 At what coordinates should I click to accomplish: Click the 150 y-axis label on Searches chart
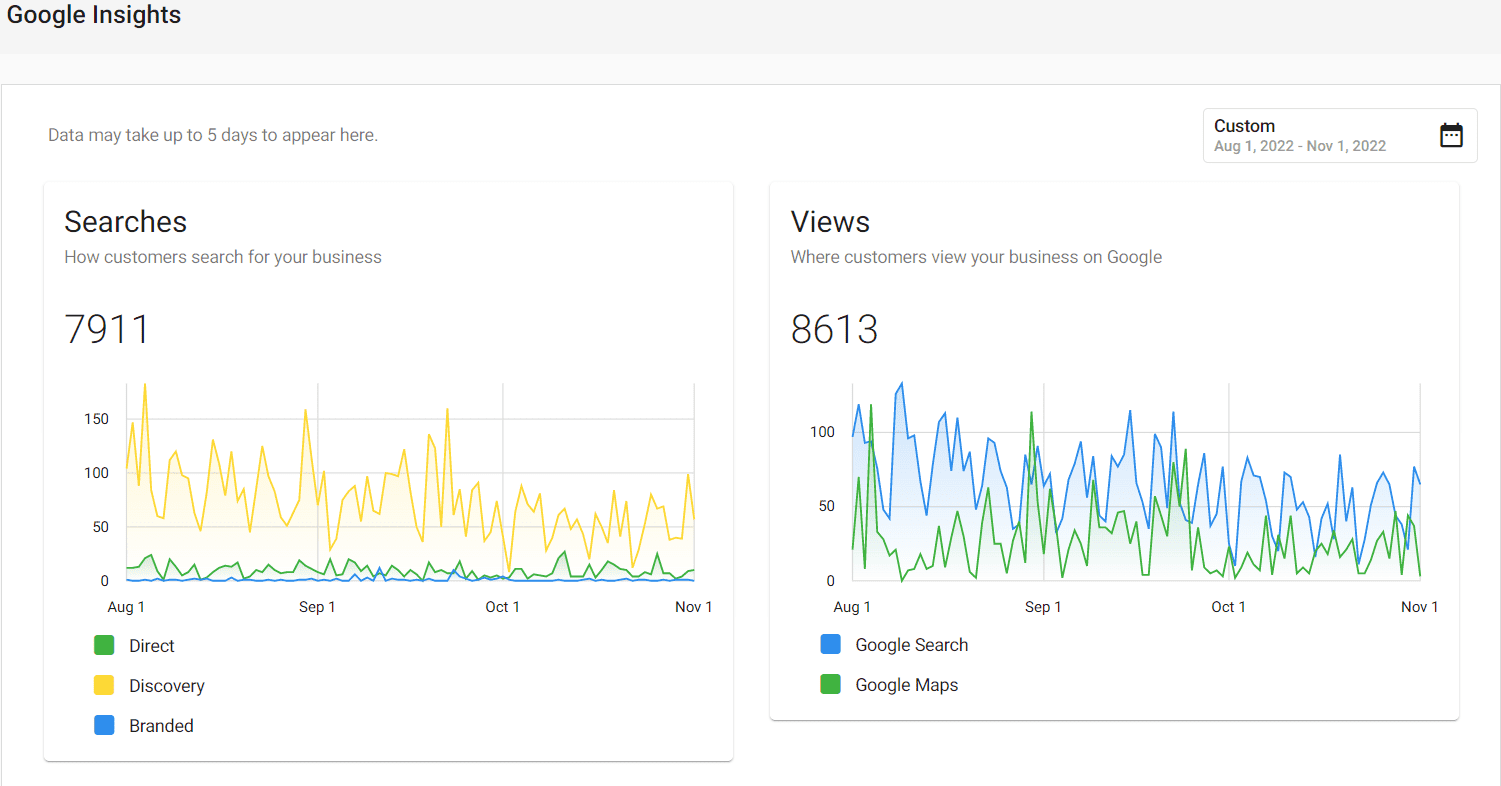coord(96,419)
